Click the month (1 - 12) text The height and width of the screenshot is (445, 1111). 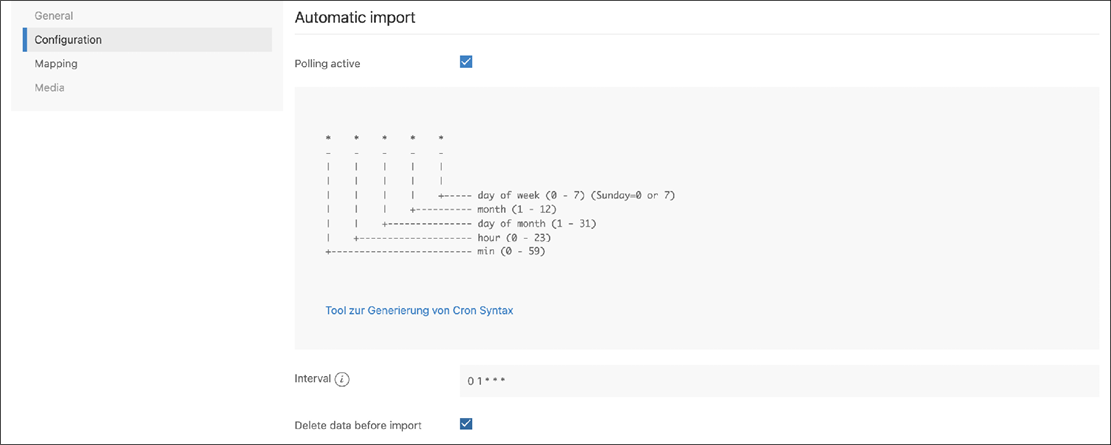point(529,209)
